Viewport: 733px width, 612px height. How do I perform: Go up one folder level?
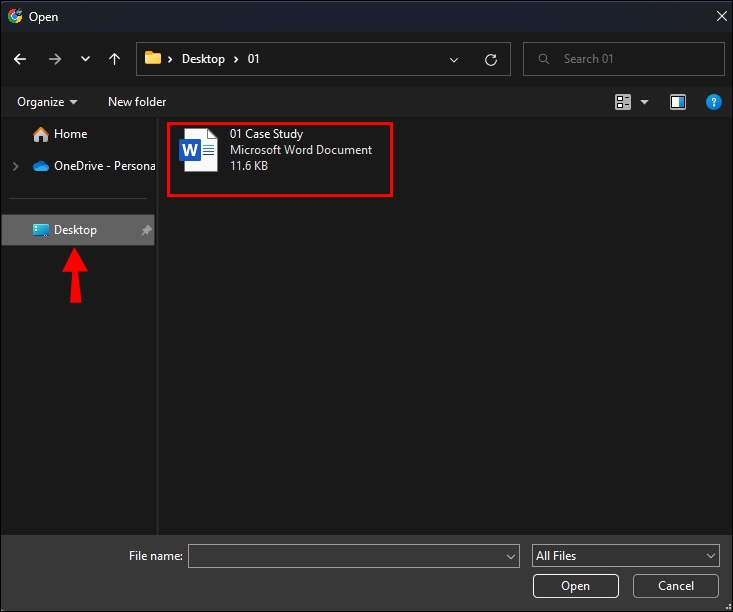point(114,59)
